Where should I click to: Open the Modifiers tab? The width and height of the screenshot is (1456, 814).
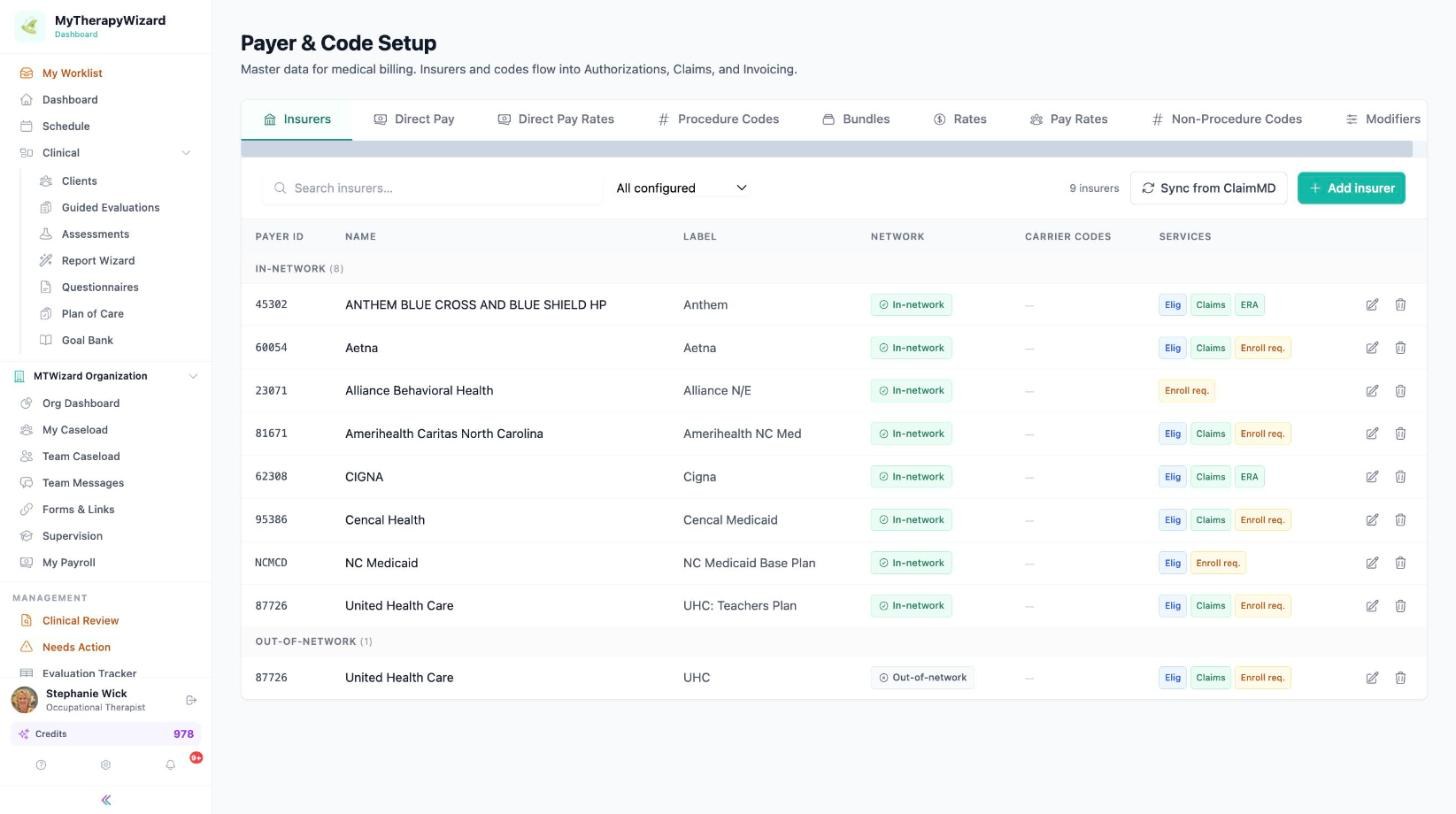[x=1383, y=119]
